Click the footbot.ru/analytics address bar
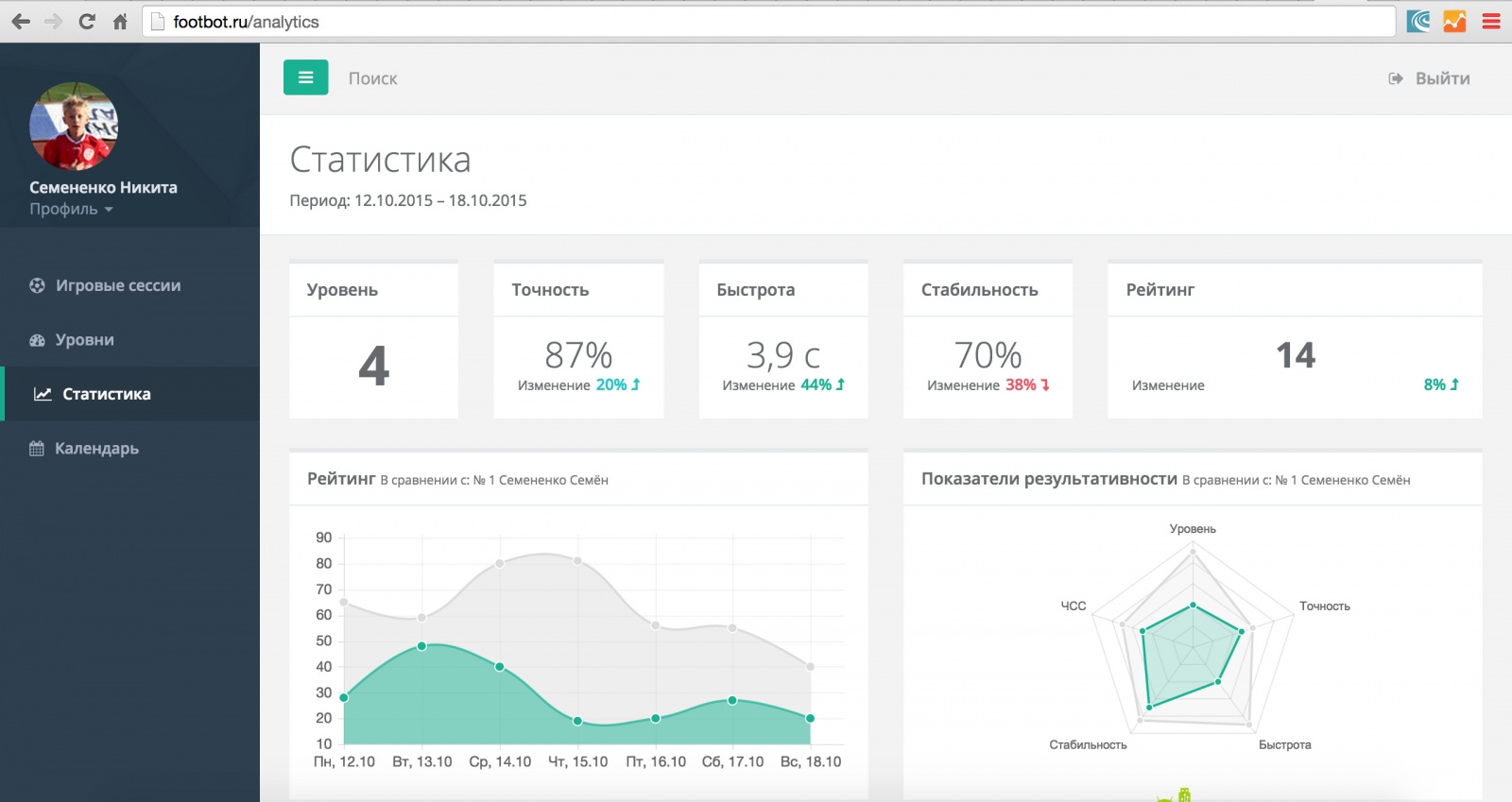Viewport: 1512px width, 802px height. (x=768, y=21)
